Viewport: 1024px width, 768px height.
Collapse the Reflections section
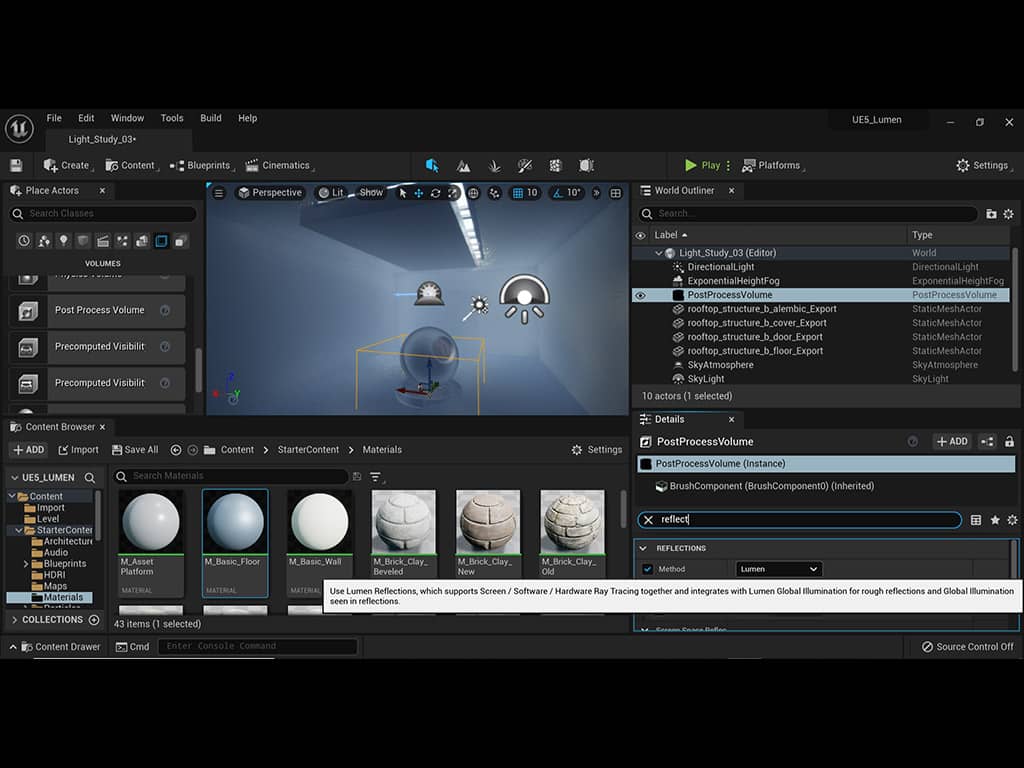[643, 548]
